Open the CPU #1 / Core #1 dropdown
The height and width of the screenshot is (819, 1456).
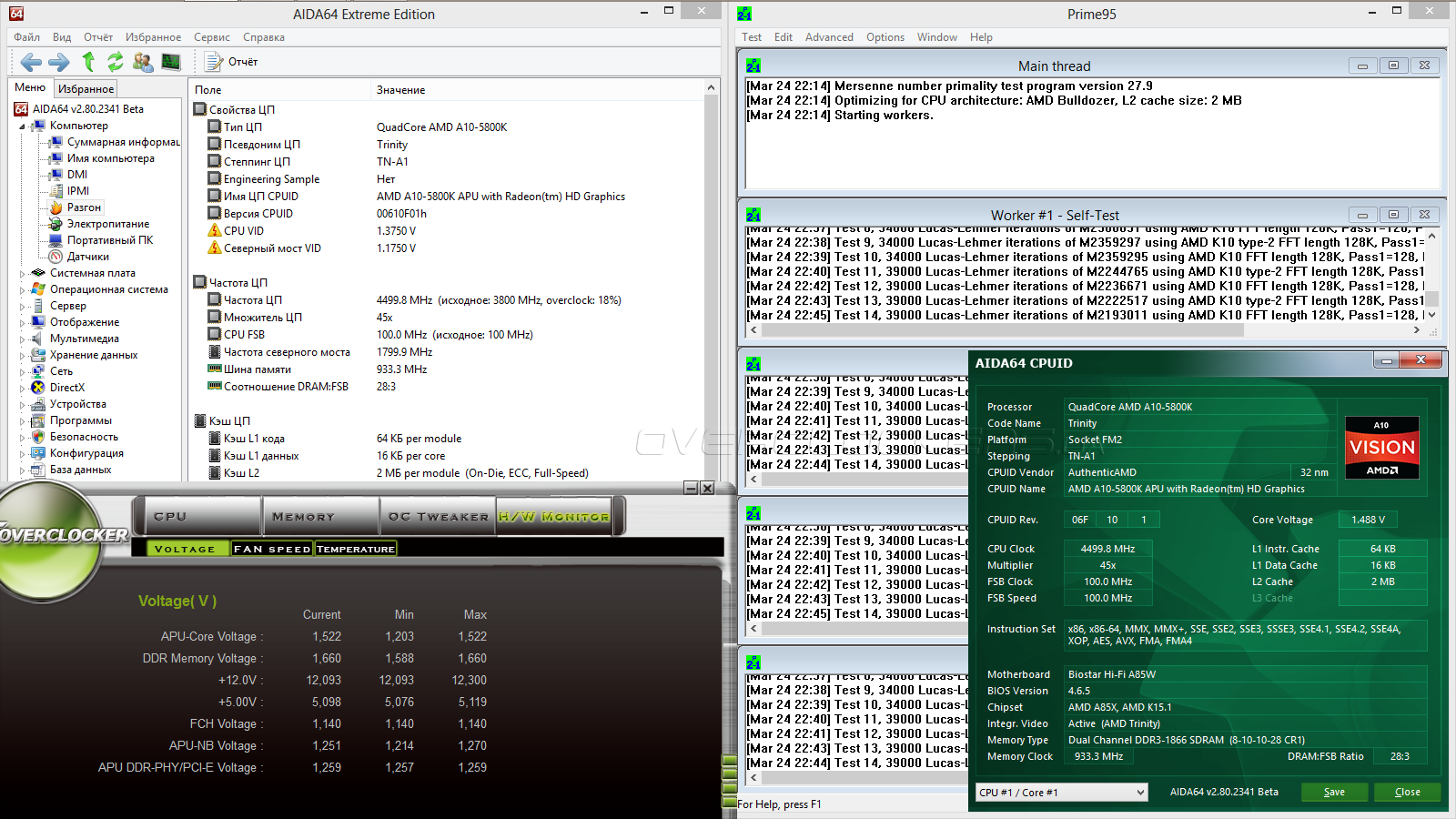(x=1061, y=793)
